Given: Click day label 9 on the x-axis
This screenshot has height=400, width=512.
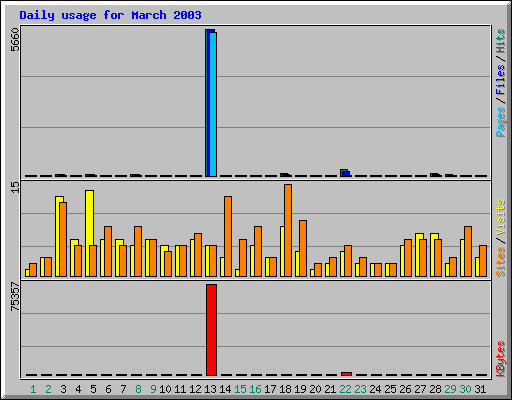Looking at the screenshot, I should tap(153, 389).
